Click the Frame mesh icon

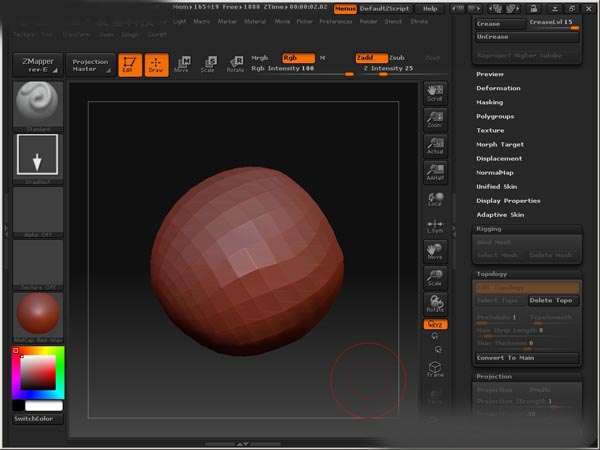tap(435, 367)
